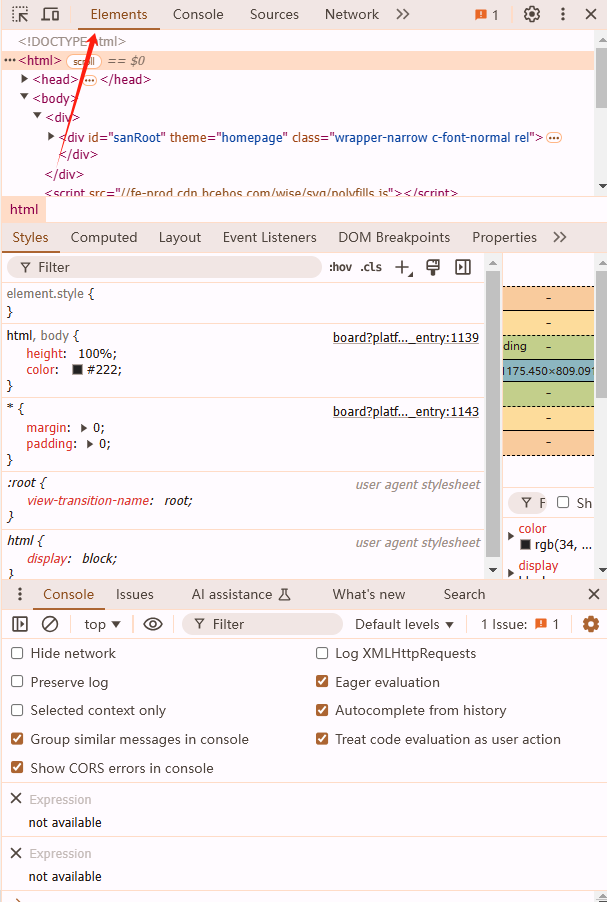The width and height of the screenshot is (607, 902).
Task: Click the #222 color swatch
Action: click(x=77, y=370)
